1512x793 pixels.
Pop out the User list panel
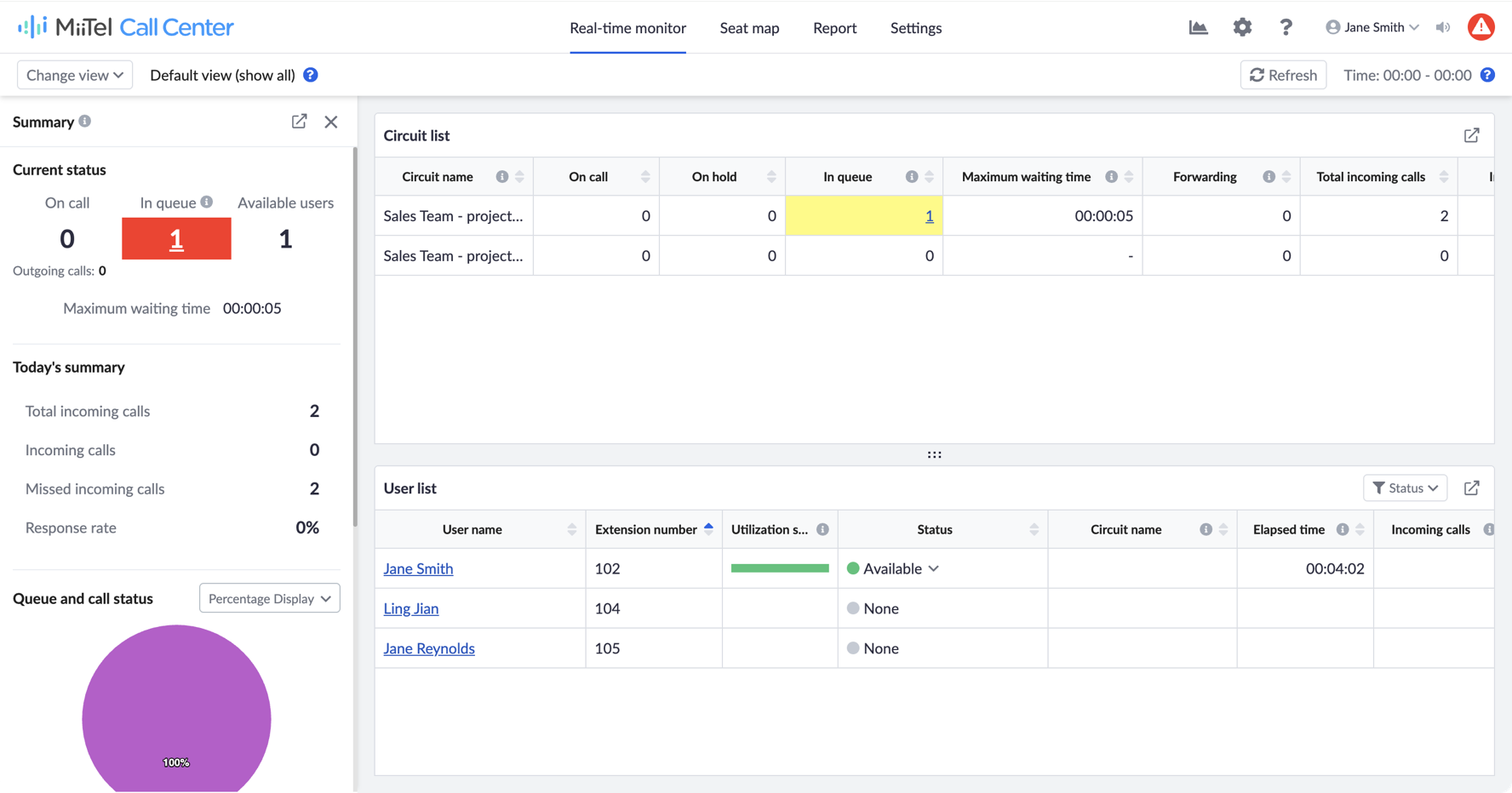[x=1471, y=488]
